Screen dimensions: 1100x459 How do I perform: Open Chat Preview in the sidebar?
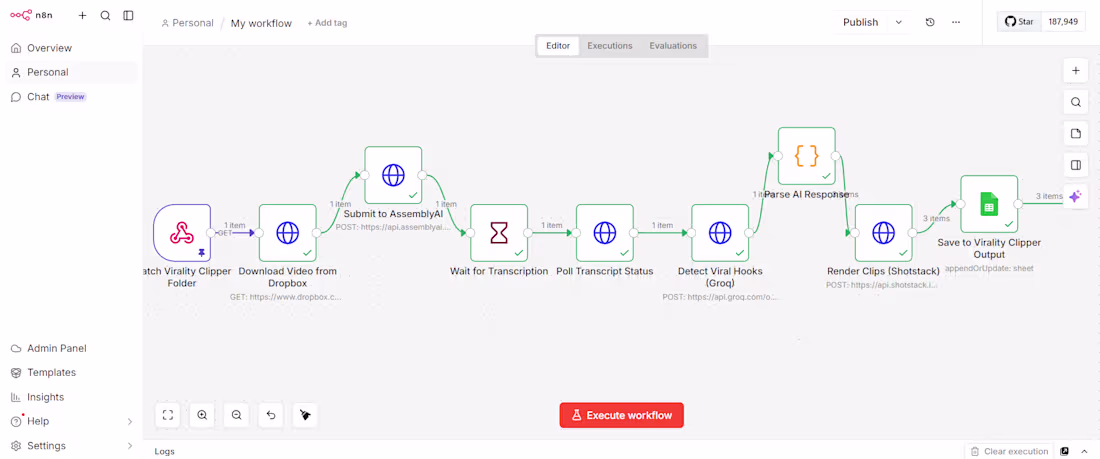(71, 97)
